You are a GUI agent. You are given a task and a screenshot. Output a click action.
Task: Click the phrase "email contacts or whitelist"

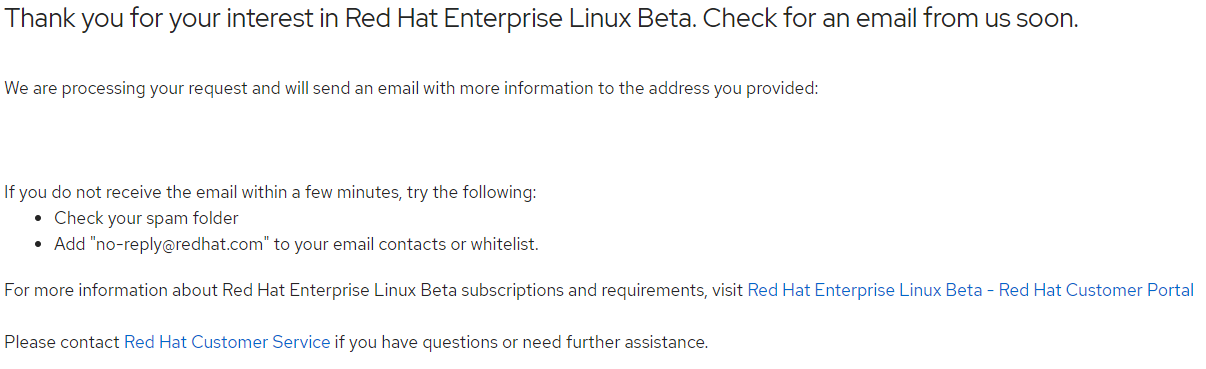[434, 244]
